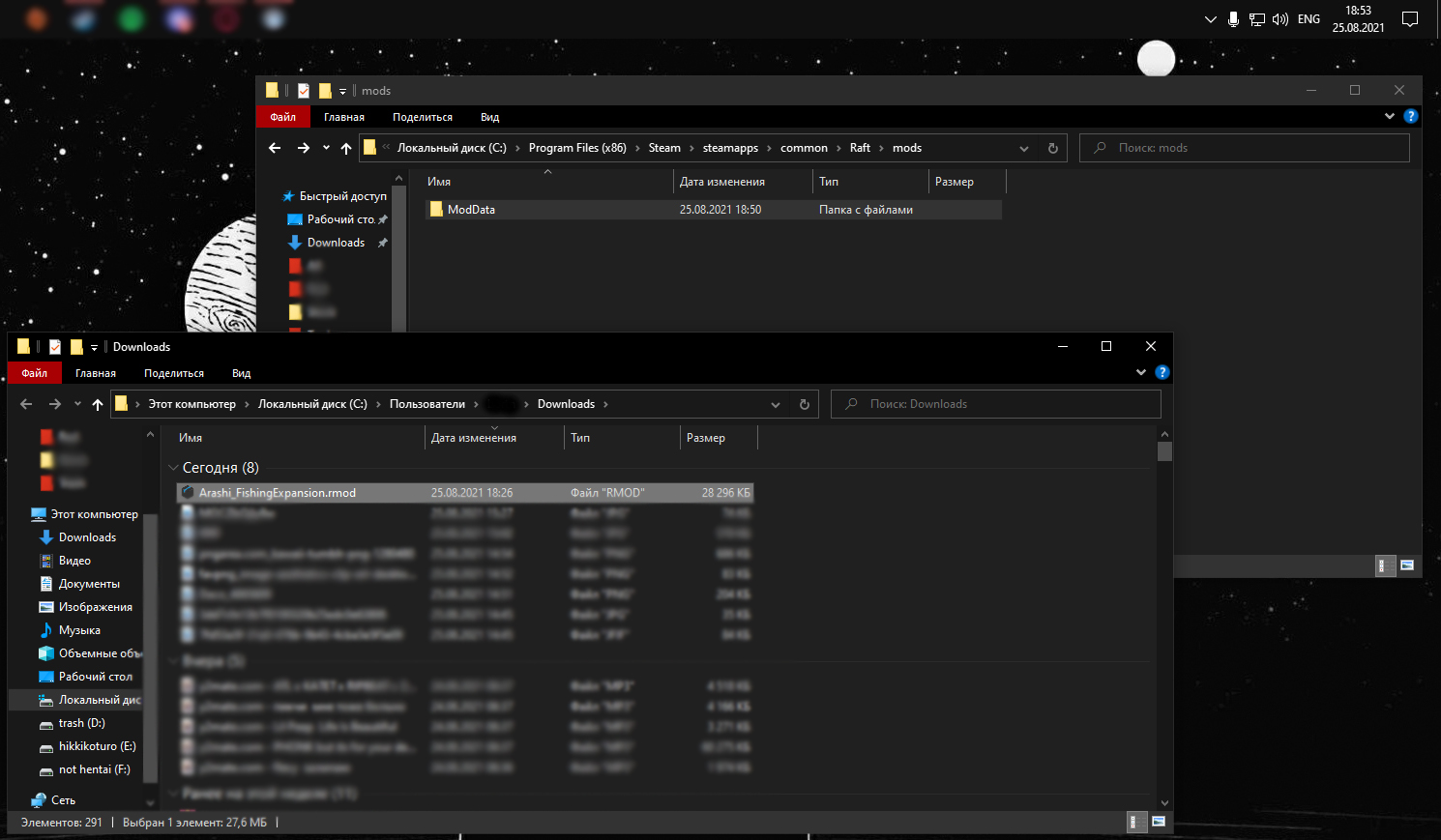Open help in the Downloads window
Viewport: 1441px width, 840px height.
(1162, 372)
